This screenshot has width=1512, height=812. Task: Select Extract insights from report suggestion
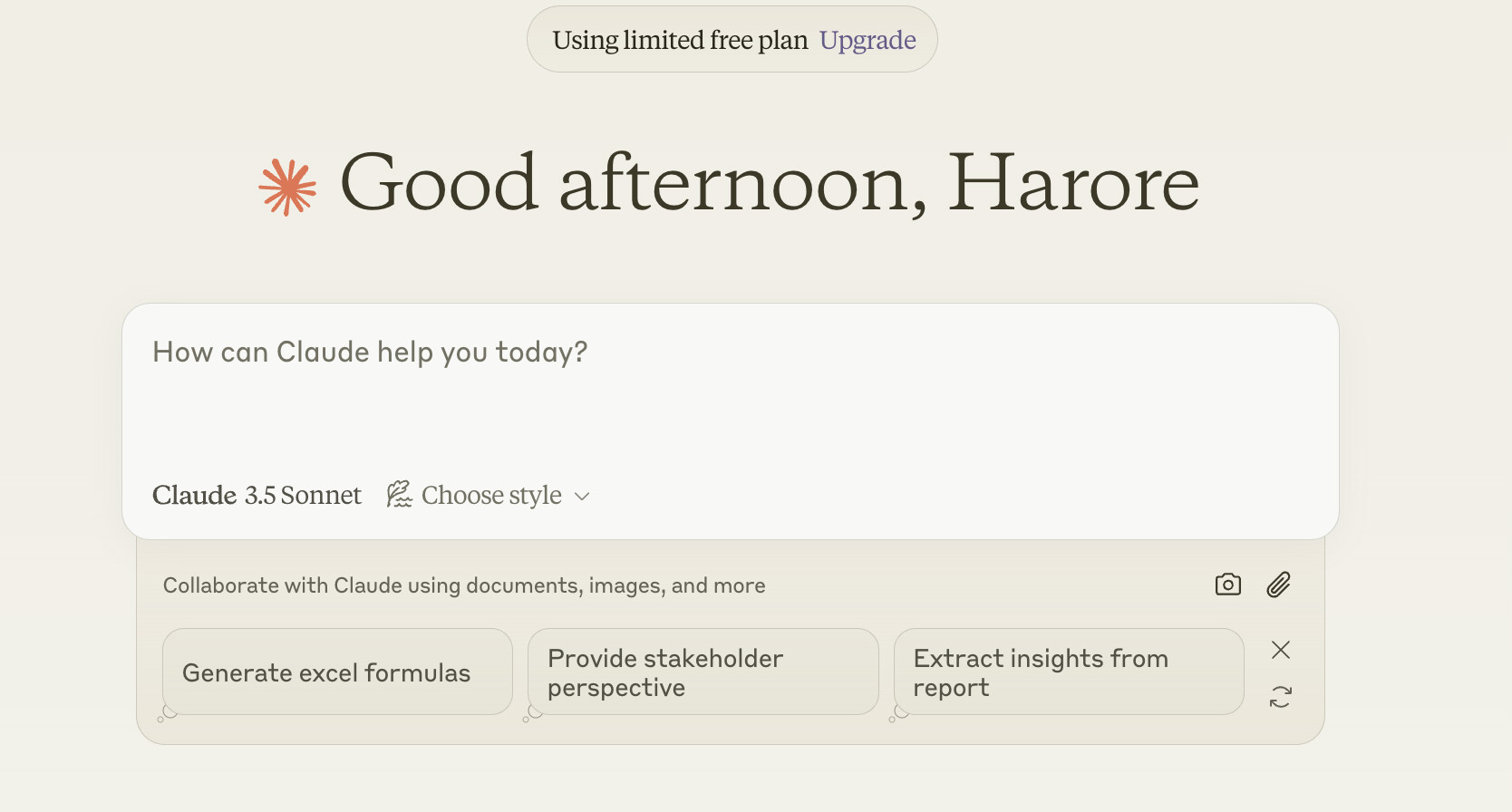point(1069,672)
